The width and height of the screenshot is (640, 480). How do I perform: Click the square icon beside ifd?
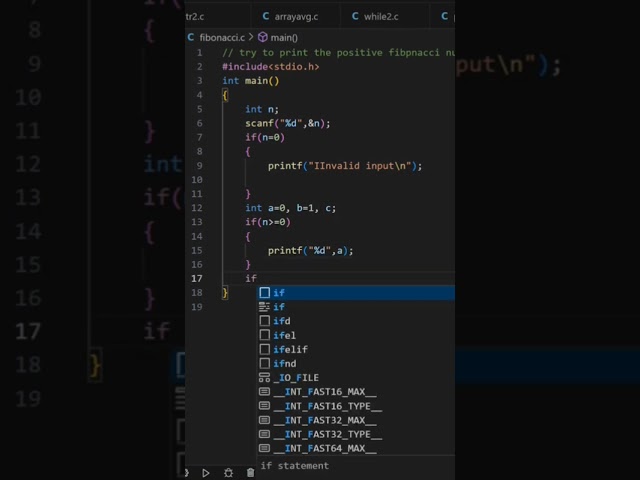pos(264,321)
